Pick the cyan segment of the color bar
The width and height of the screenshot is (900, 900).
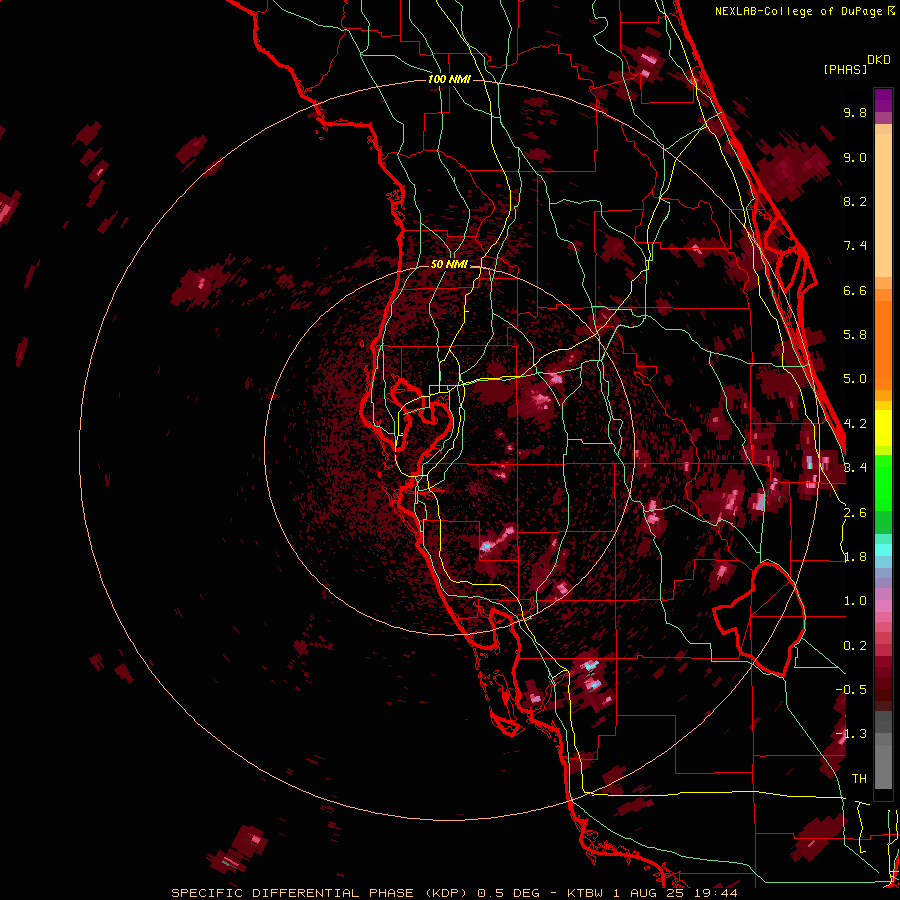click(x=883, y=549)
